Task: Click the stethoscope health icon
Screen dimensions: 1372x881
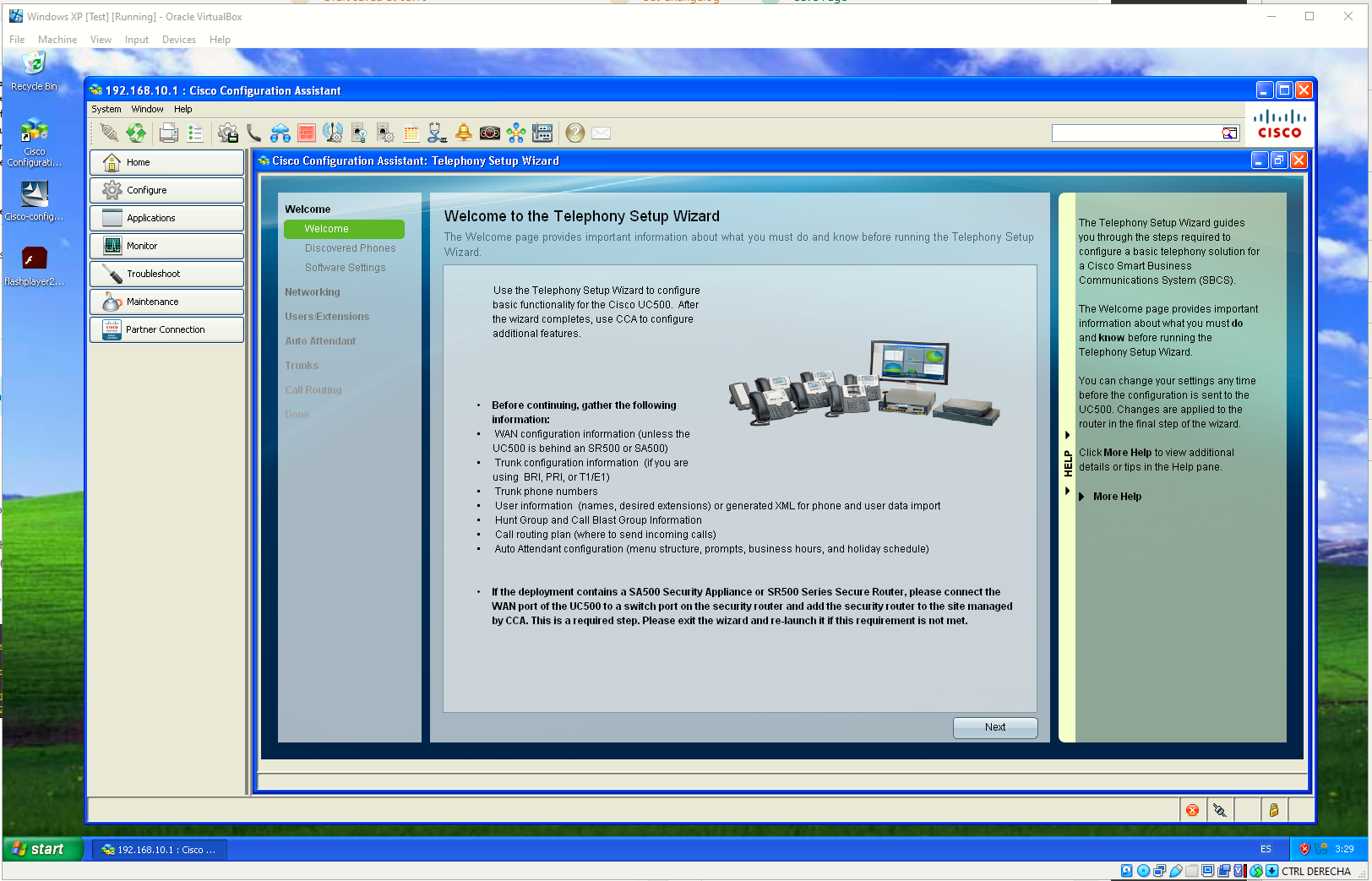Action: [x=437, y=133]
